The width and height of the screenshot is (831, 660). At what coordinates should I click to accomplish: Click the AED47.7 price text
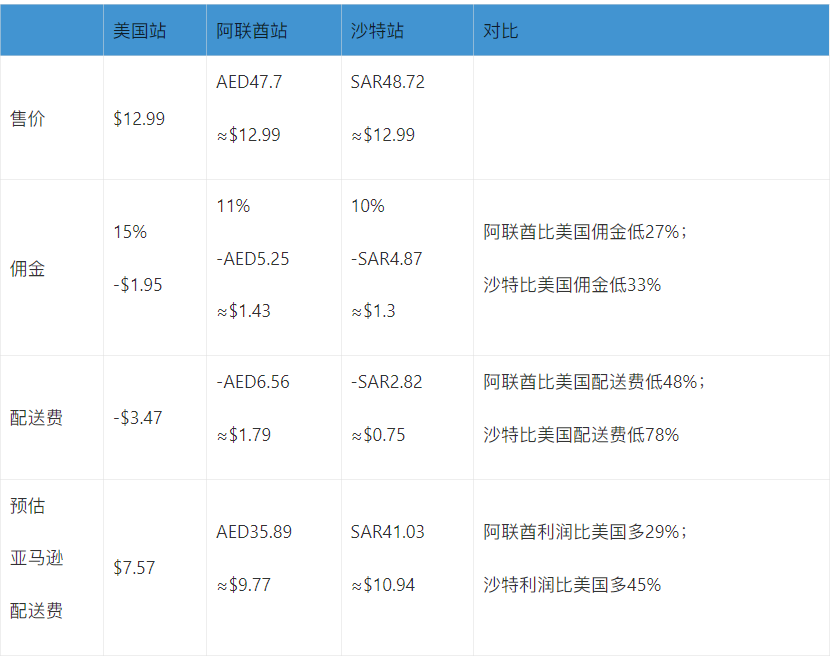coord(249,82)
